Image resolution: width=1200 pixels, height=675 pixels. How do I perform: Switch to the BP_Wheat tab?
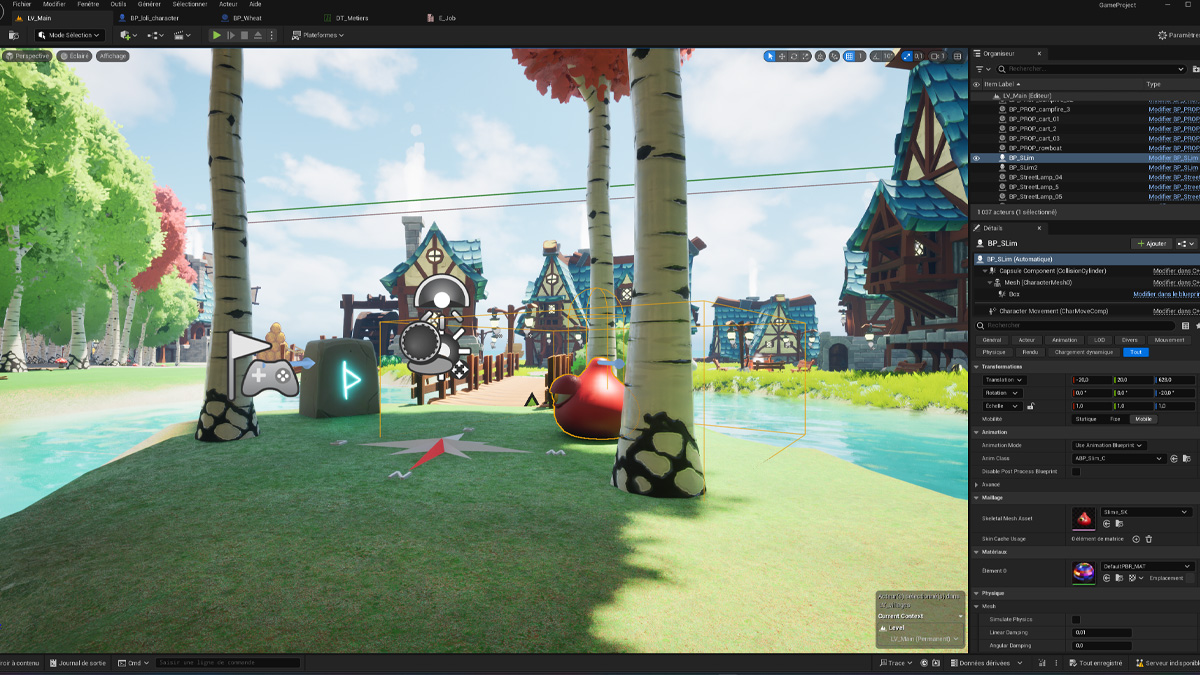pyautogui.click(x=246, y=18)
